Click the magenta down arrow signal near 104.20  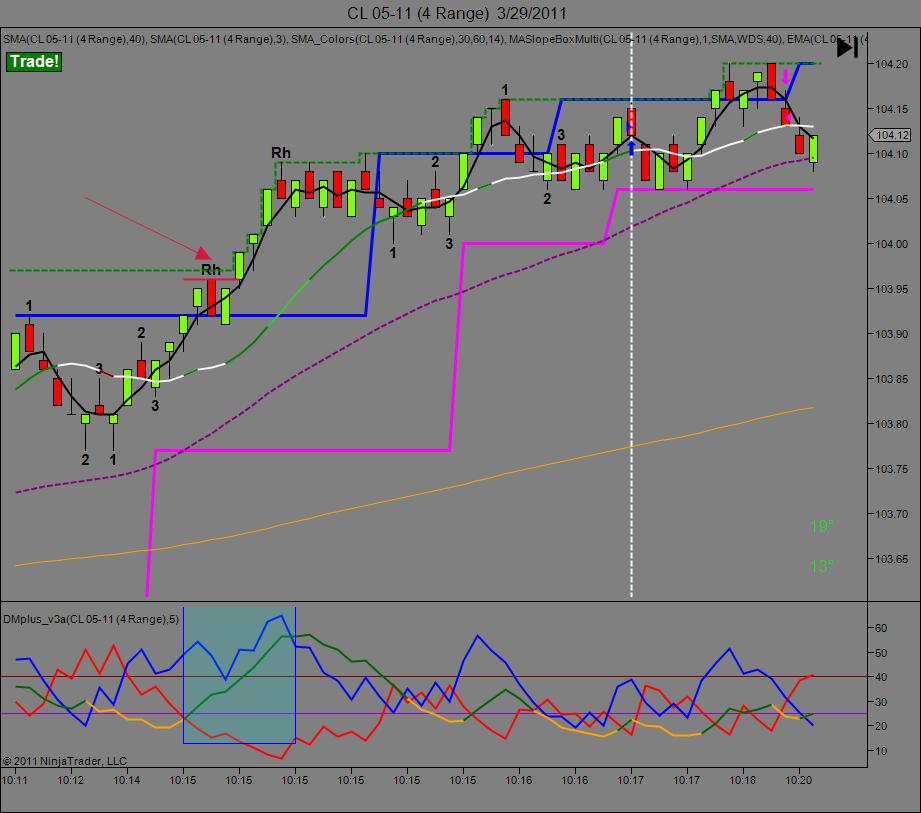pyautogui.click(x=786, y=77)
